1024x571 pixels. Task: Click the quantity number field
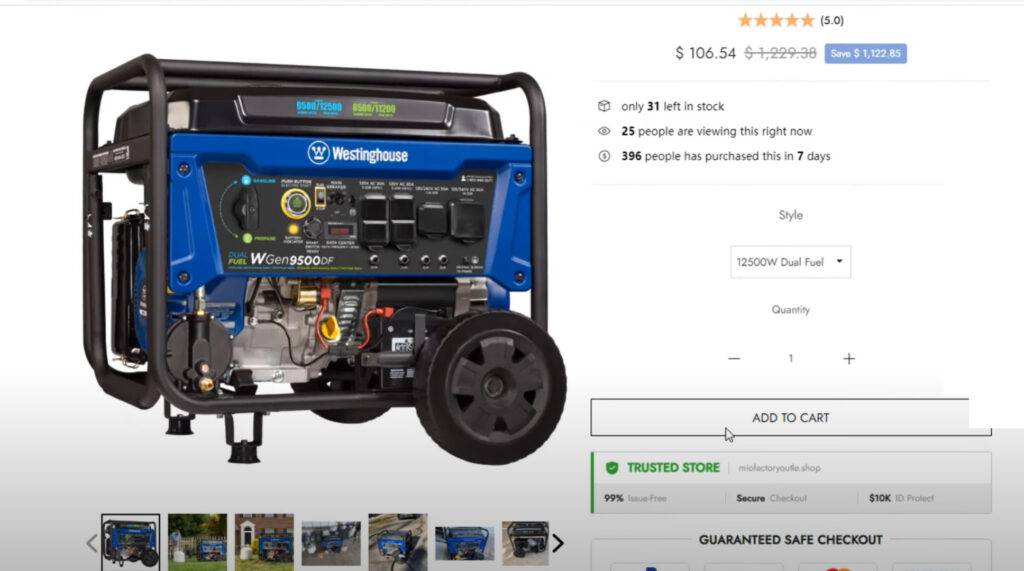click(x=790, y=359)
